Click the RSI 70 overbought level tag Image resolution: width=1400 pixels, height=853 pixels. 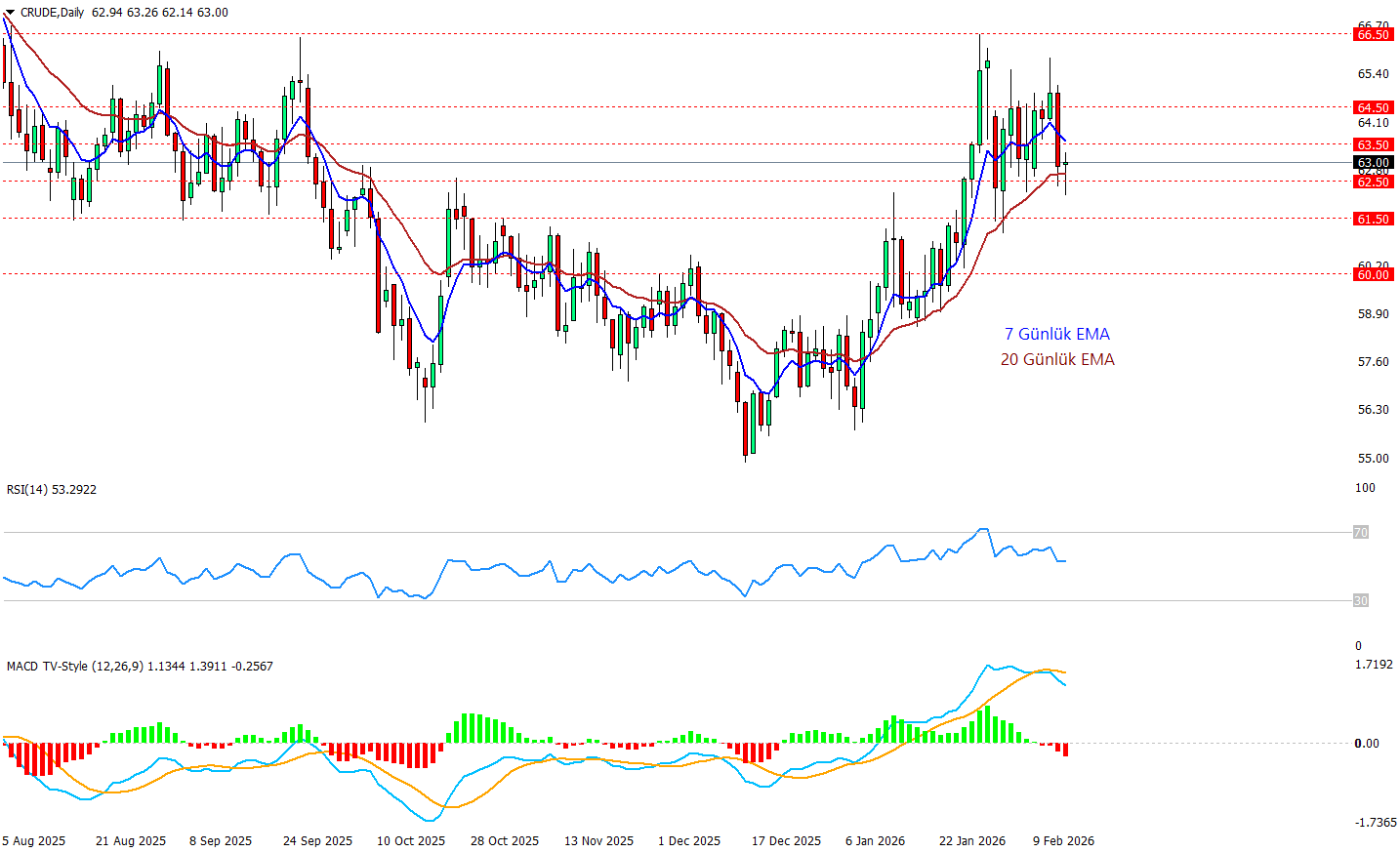click(x=1360, y=533)
